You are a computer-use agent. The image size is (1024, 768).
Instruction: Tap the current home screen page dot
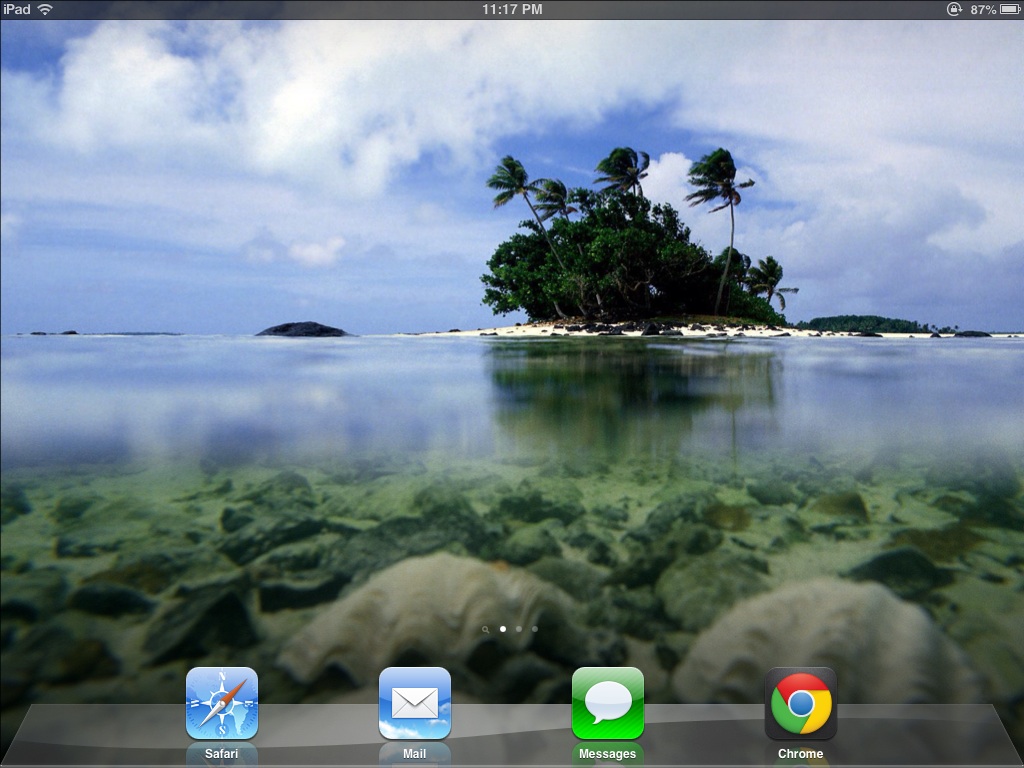[503, 629]
